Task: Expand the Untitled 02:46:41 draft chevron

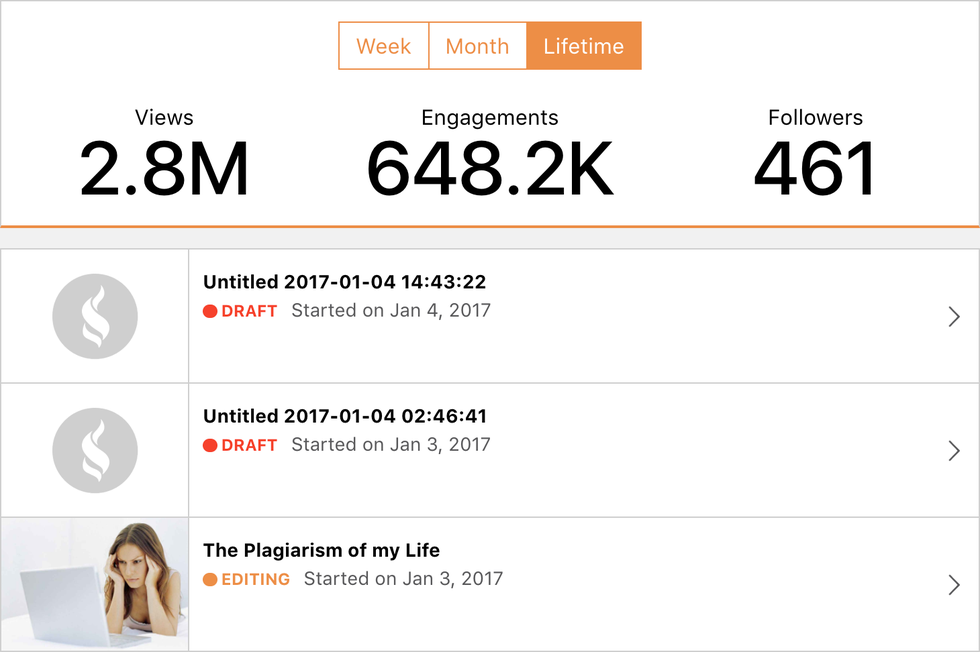Action: click(x=953, y=451)
